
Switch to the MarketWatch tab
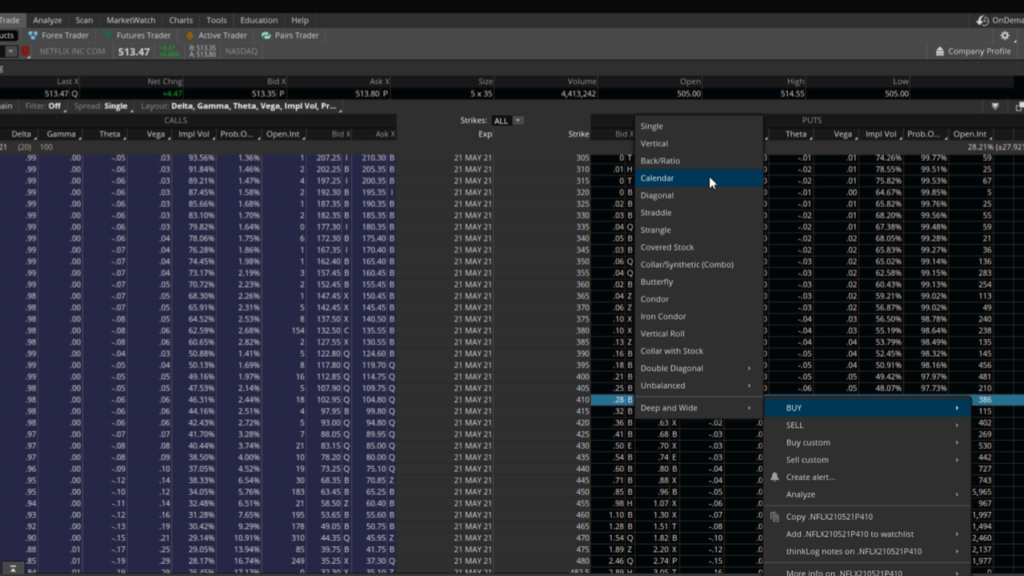tap(131, 20)
